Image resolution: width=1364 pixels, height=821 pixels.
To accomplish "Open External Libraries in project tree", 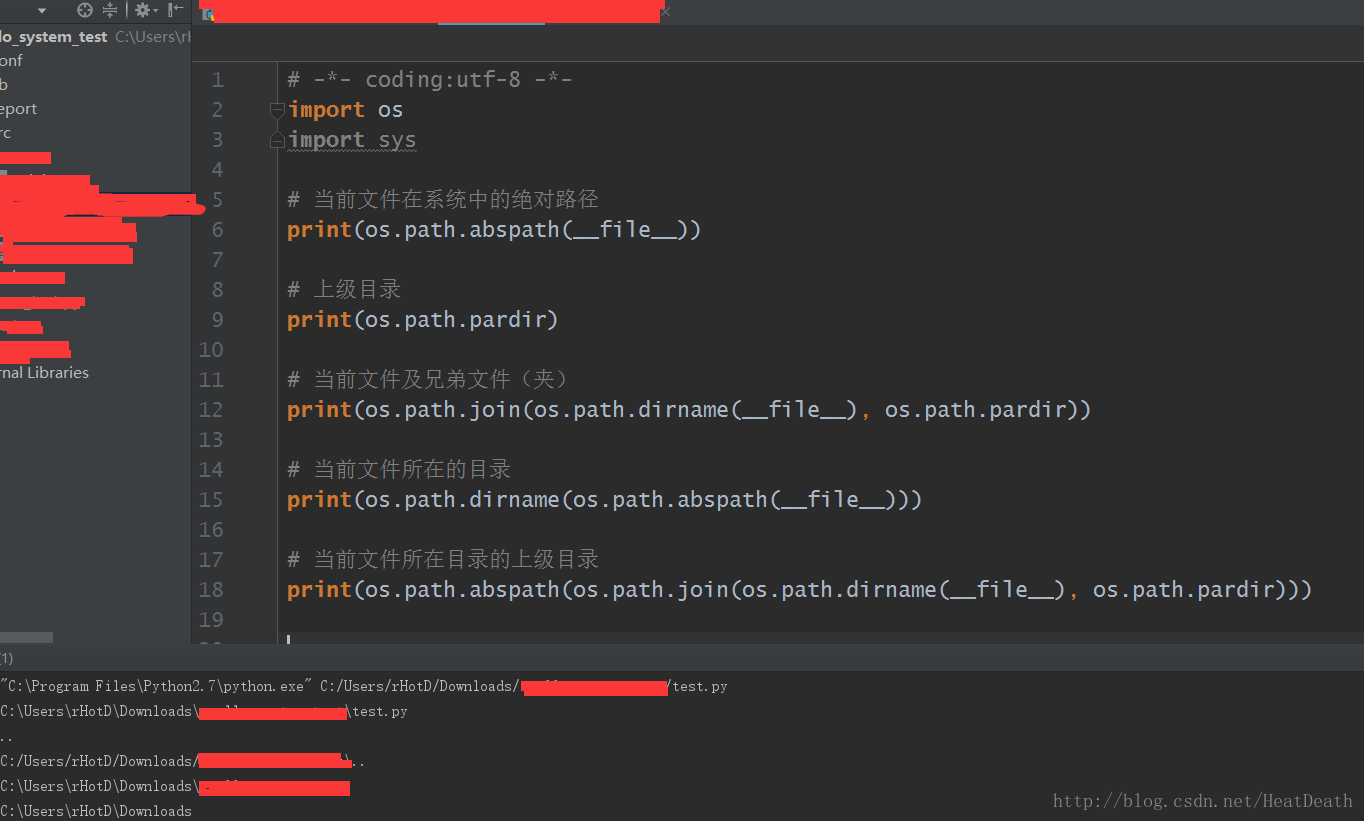I will 44,373.
